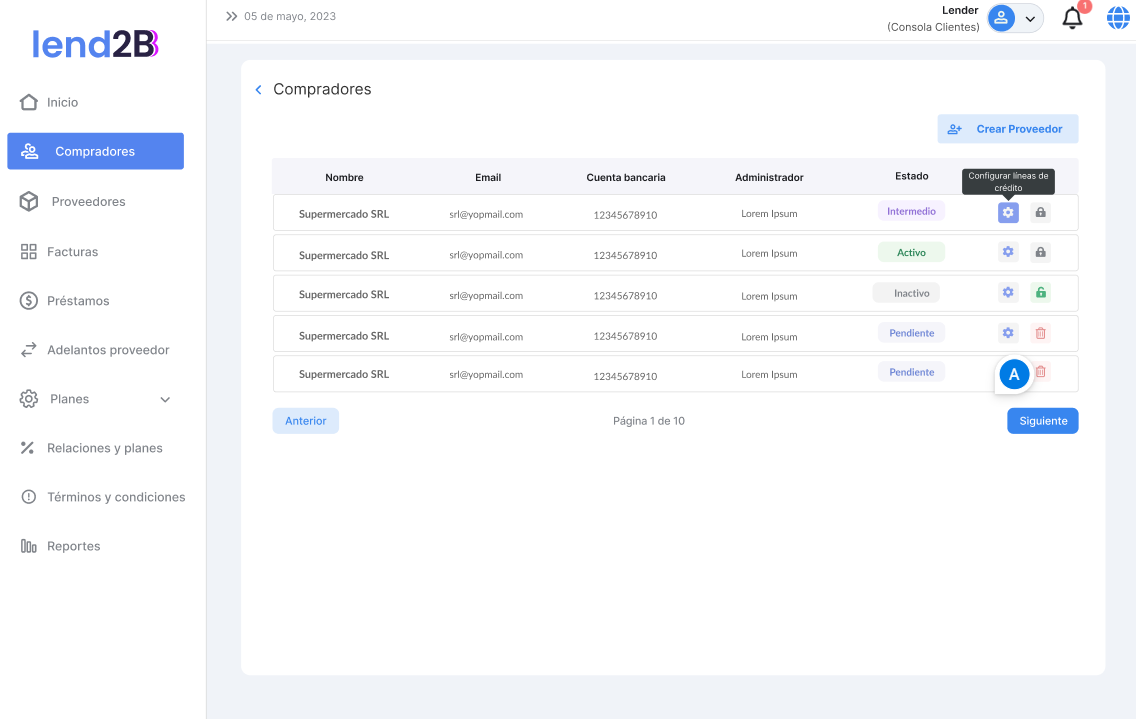Image resolution: width=1136 pixels, height=719 pixels.
Task: Collapse sidebar with double chevron icon
Action: pos(231,17)
